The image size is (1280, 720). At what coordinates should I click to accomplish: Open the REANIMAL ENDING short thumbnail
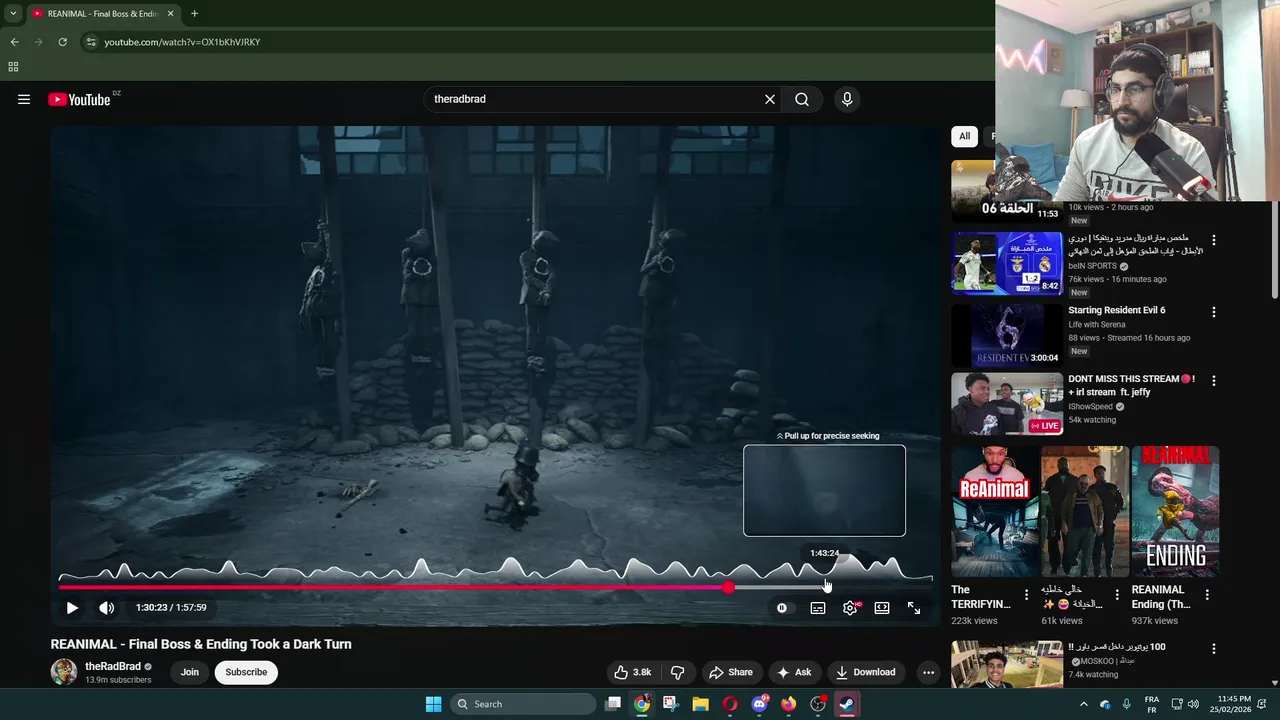[1175, 512]
